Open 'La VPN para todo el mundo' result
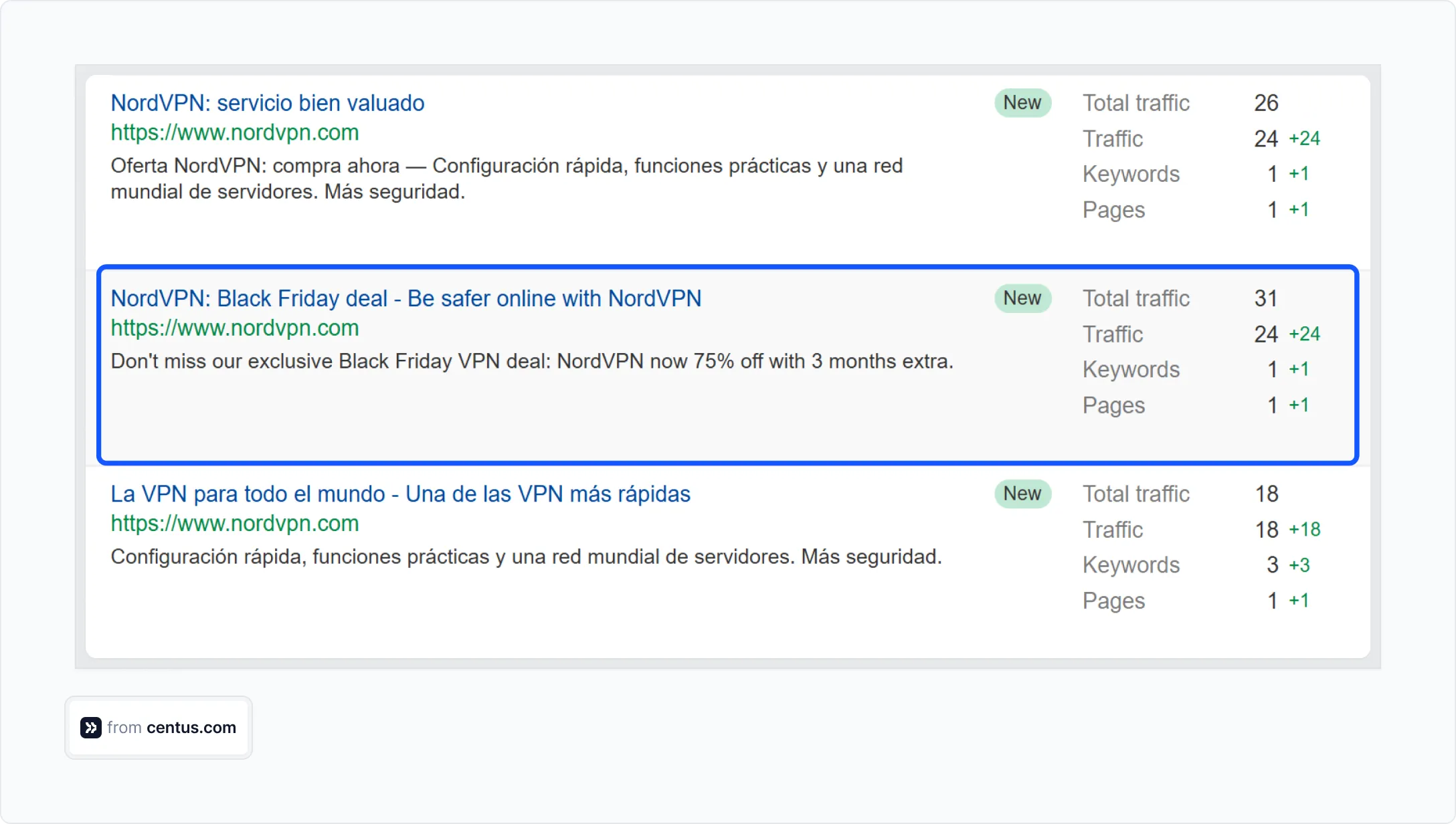The height and width of the screenshot is (824, 1456). pos(400,494)
